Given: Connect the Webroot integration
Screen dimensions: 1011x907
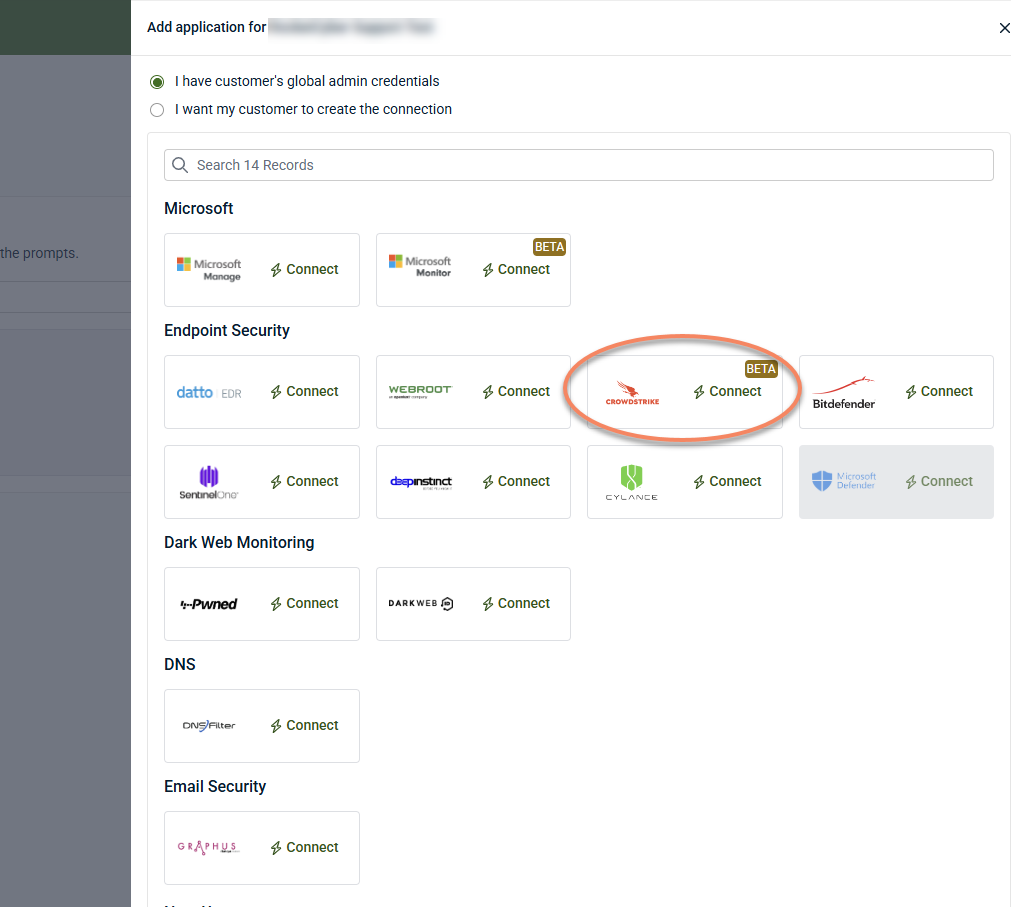Looking at the screenshot, I should 516,391.
